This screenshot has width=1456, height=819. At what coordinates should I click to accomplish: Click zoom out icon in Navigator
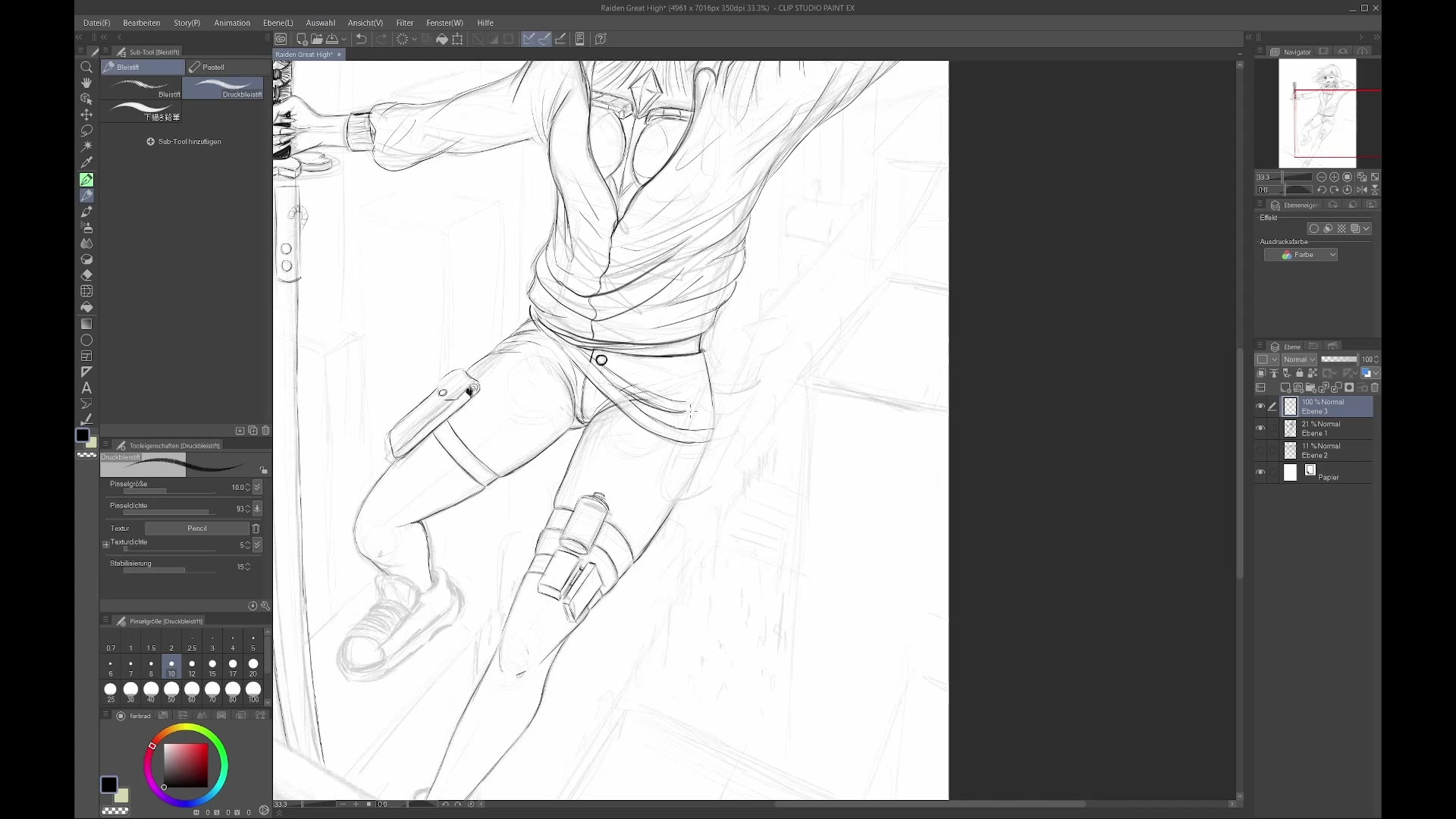[x=1321, y=177]
